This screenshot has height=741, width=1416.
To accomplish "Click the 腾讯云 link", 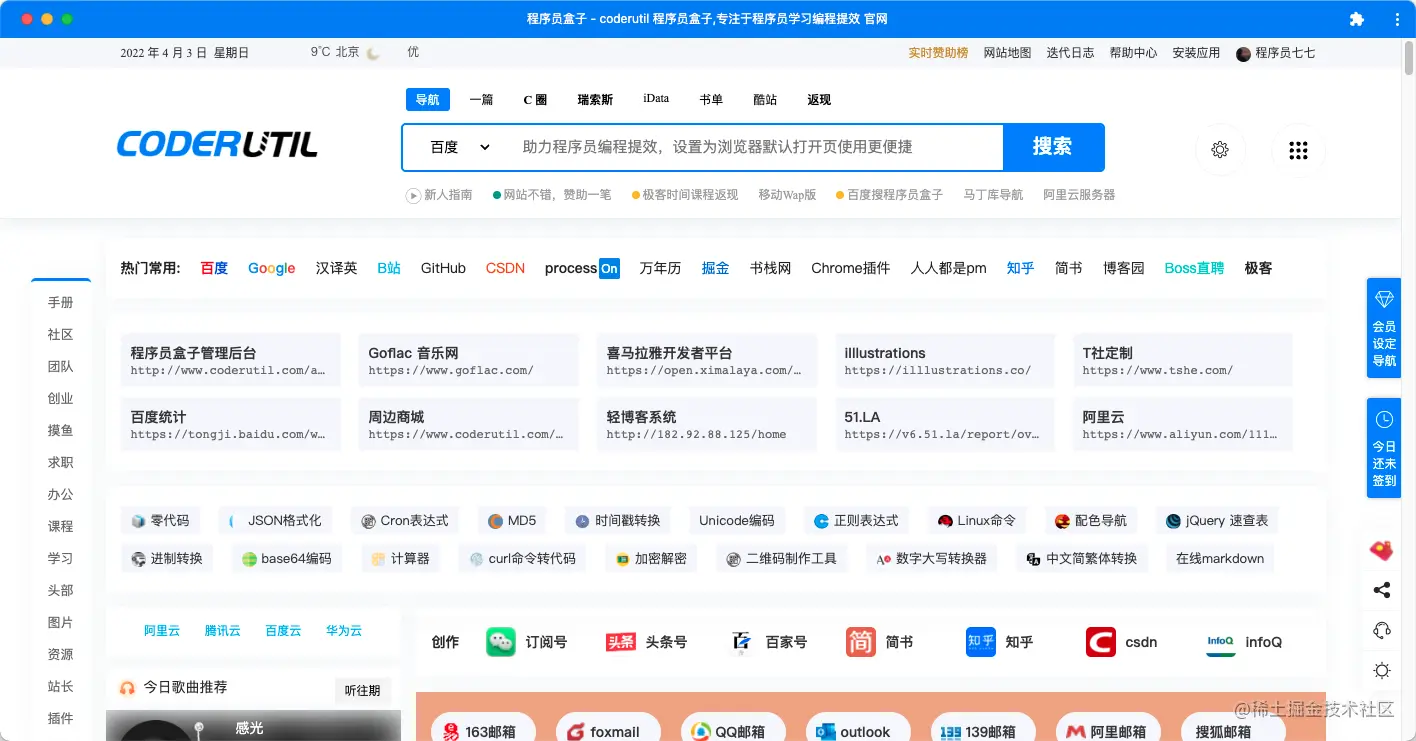I will pos(223,631).
